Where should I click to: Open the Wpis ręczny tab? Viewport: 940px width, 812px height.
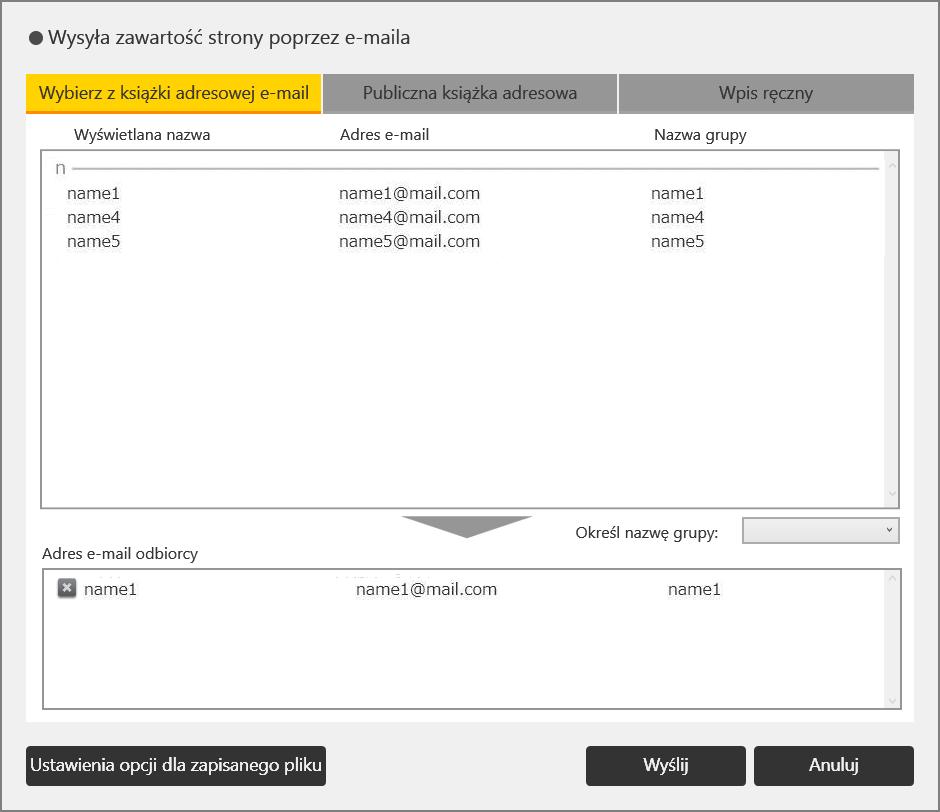point(766,93)
